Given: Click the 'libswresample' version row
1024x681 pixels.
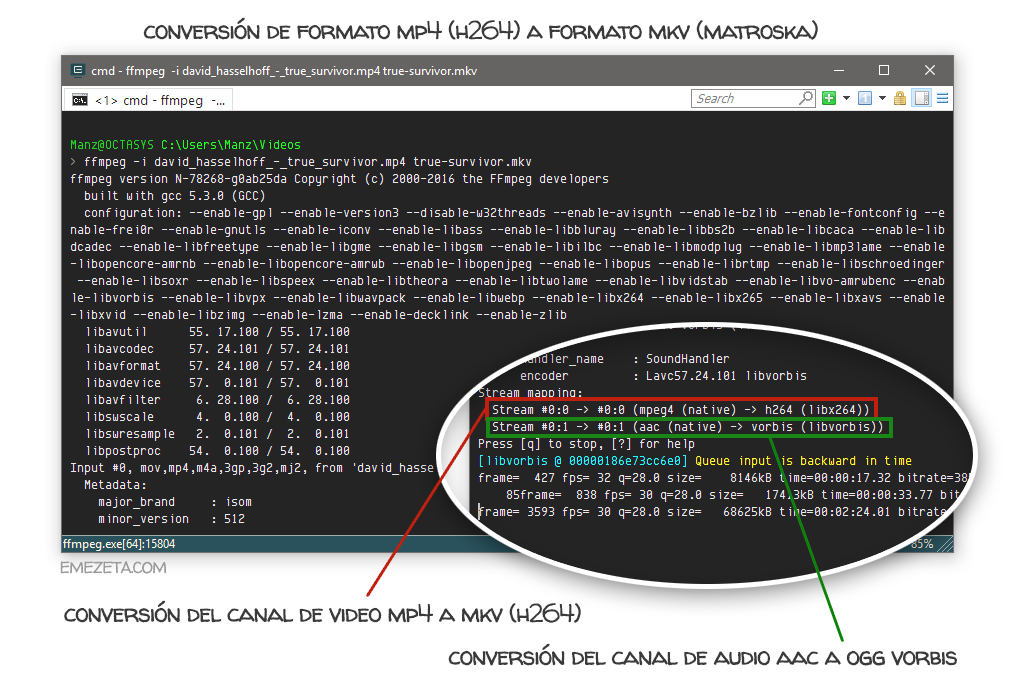Looking at the screenshot, I should point(217,434).
